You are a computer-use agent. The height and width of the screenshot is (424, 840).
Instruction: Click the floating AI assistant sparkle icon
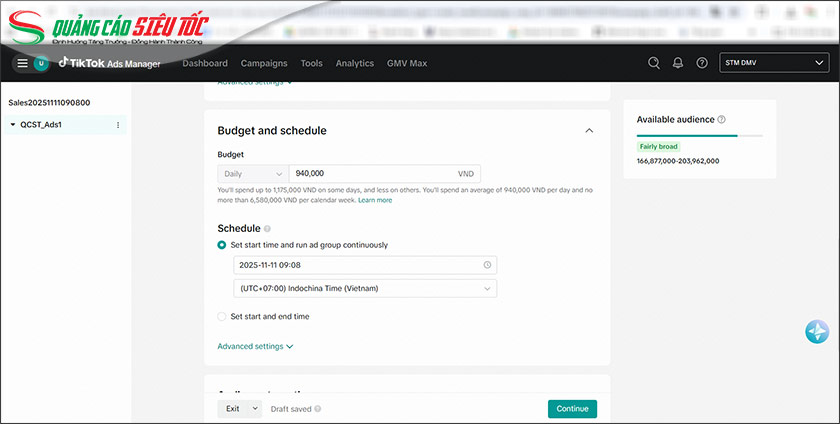tap(817, 332)
